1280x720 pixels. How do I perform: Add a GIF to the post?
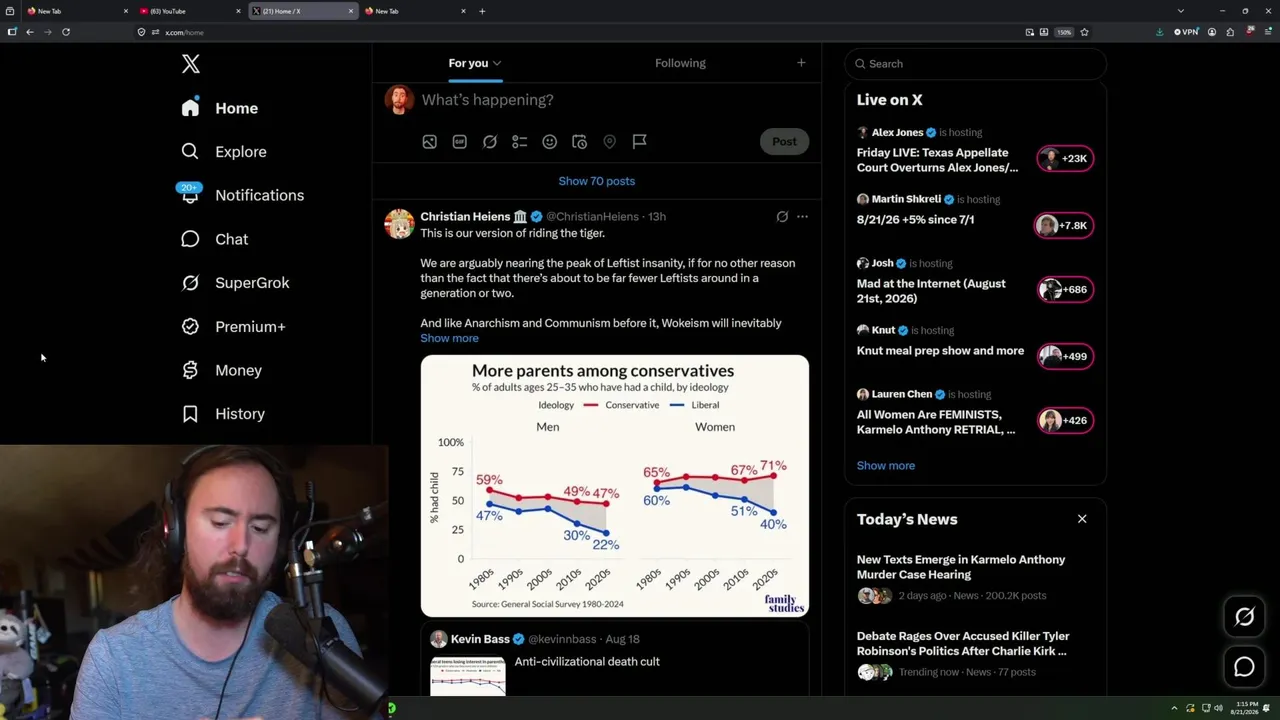click(459, 142)
